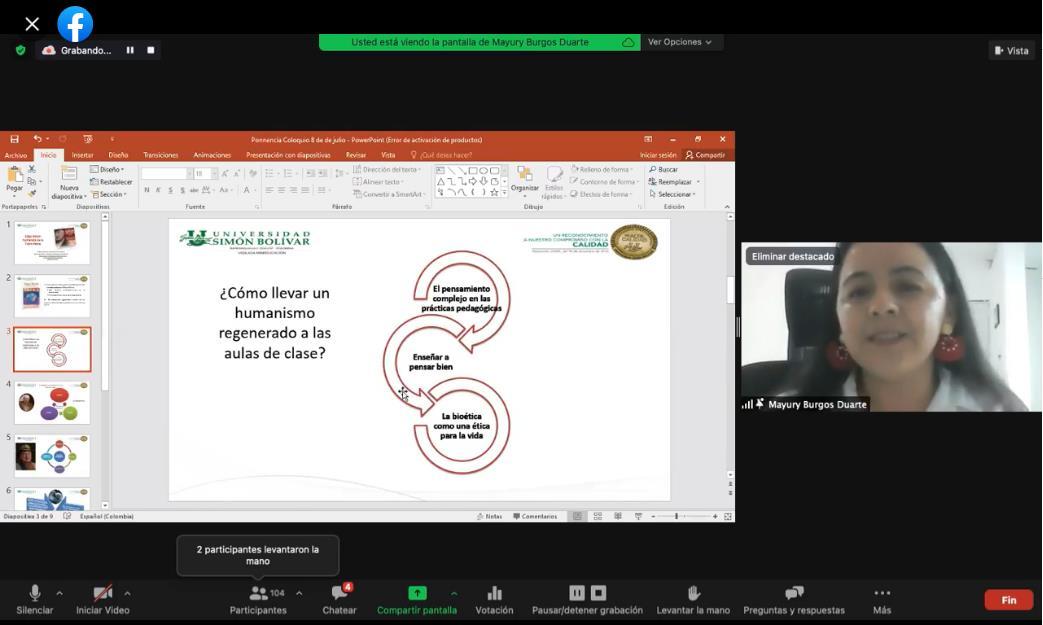Open Zoom Participantes panel
The width and height of the screenshot is (1043, 625).
click(x=258, y=600)
